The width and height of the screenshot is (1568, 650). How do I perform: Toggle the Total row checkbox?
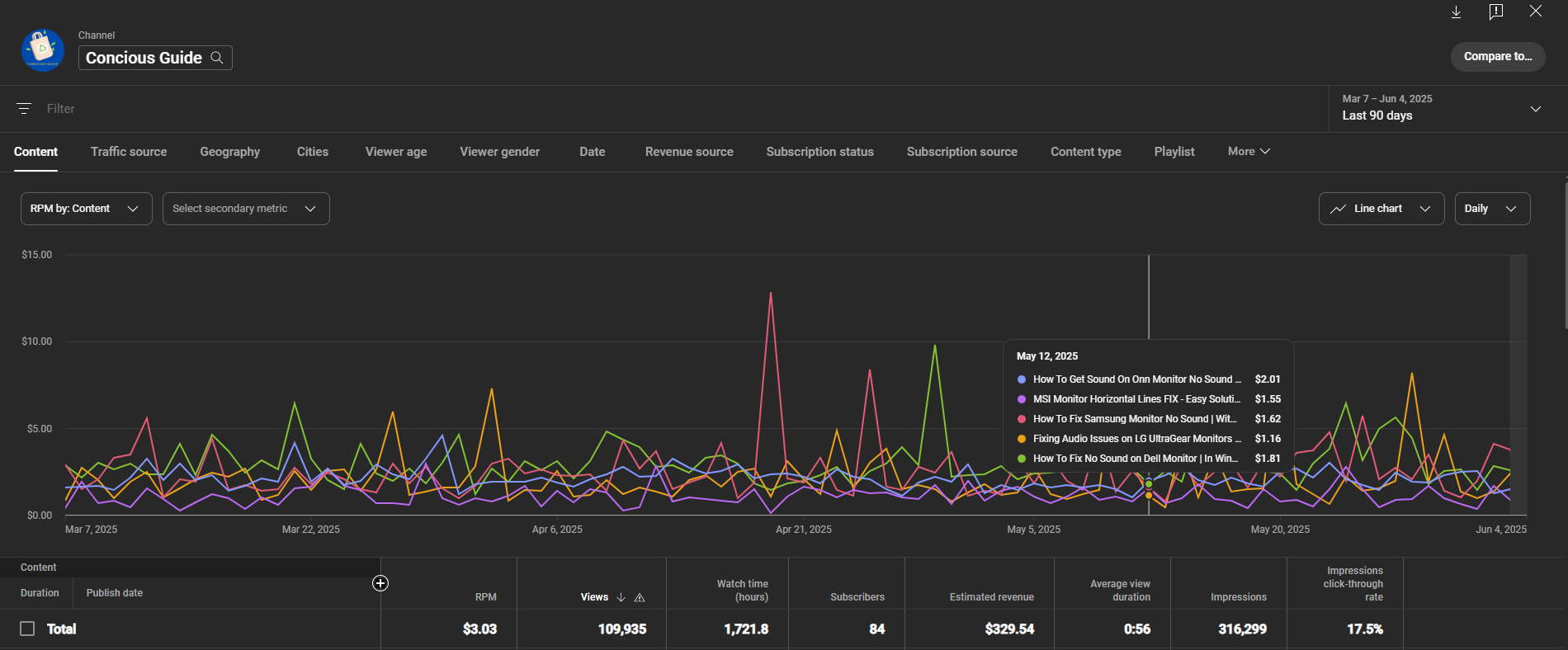click(x=27, y=629)
